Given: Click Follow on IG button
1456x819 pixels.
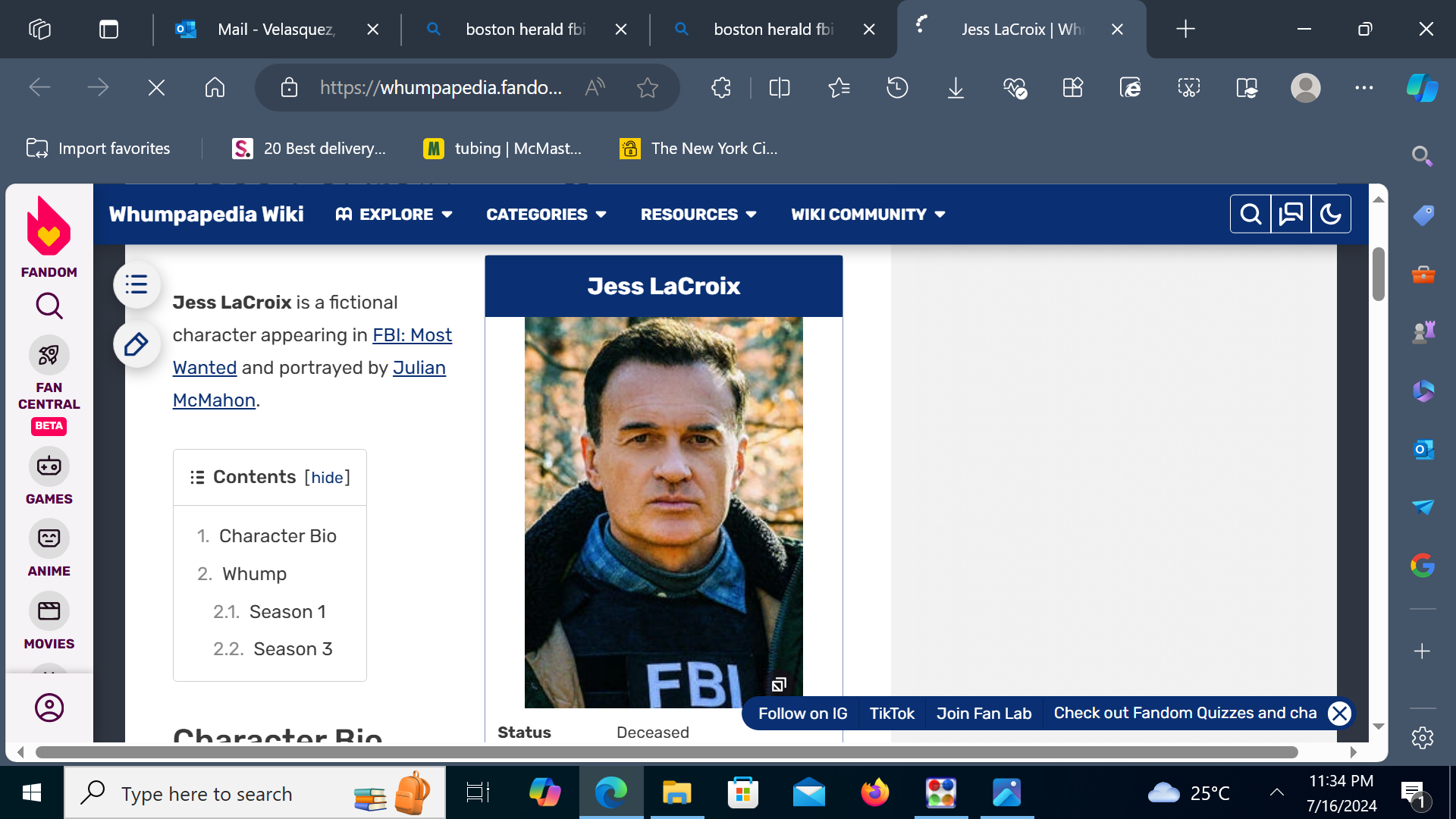Looking at the screenshot, I should coord(802,714).
